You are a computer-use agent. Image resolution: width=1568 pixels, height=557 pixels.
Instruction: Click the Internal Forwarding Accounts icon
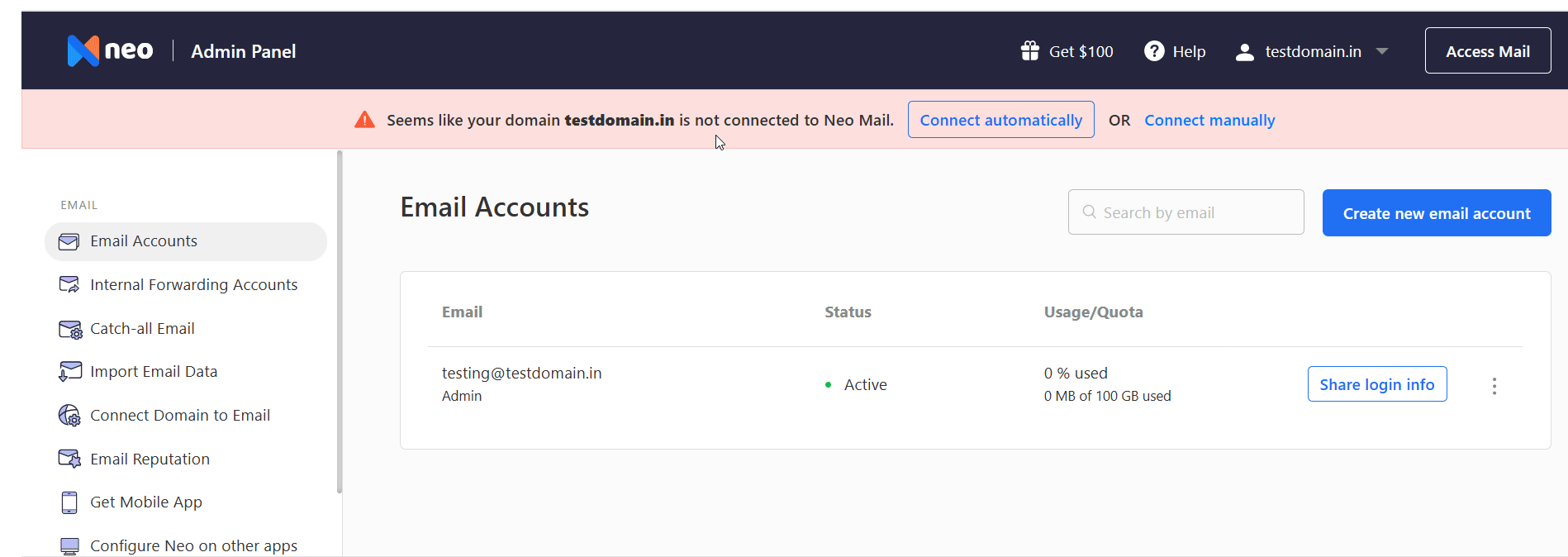point(69,285)
